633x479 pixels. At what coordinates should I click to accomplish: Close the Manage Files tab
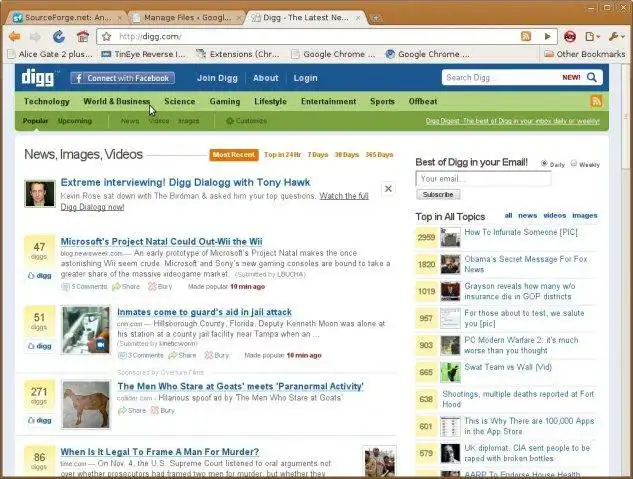[239, 18]
